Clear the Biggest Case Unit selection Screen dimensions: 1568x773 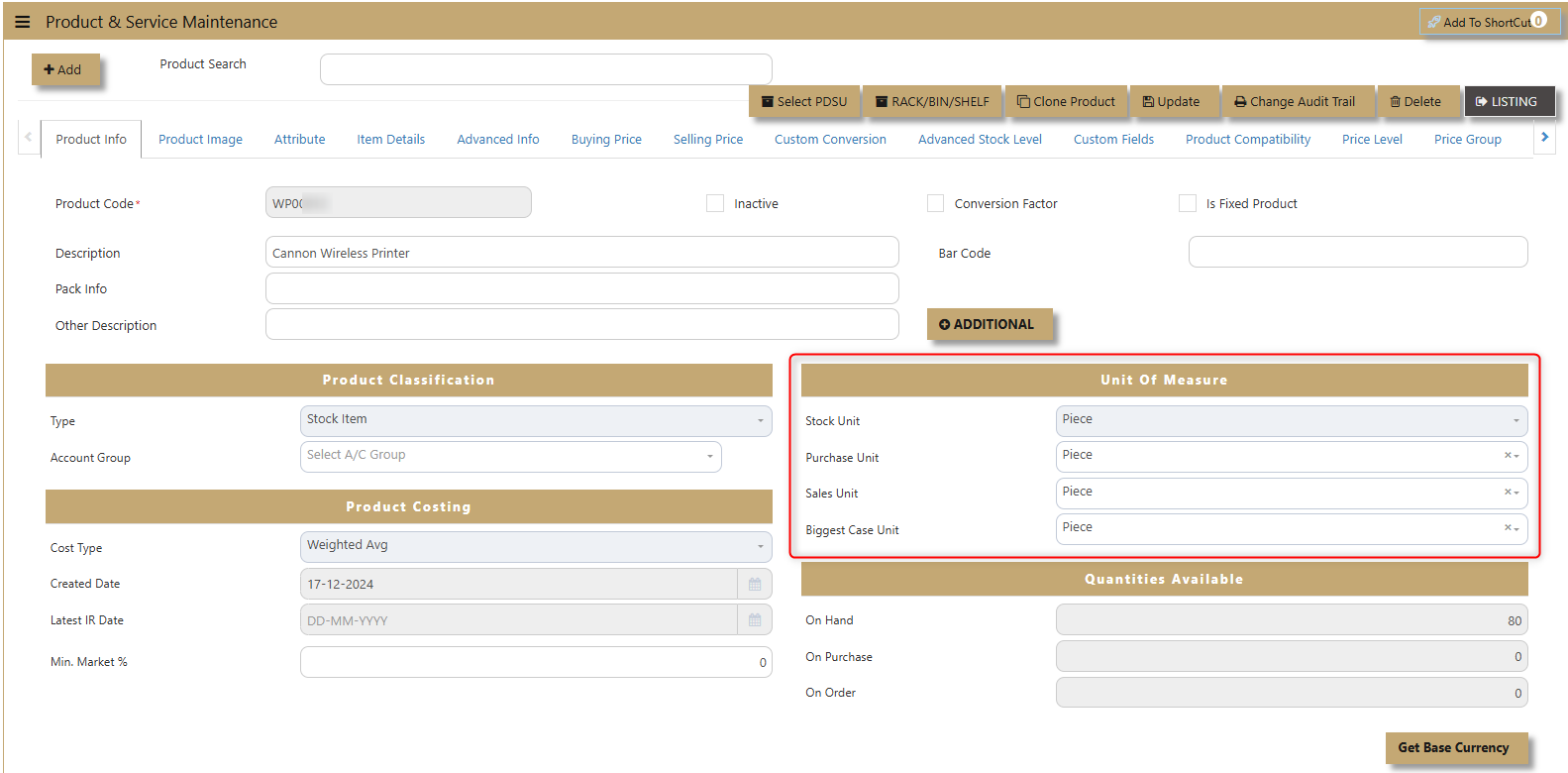point(1508,527)
